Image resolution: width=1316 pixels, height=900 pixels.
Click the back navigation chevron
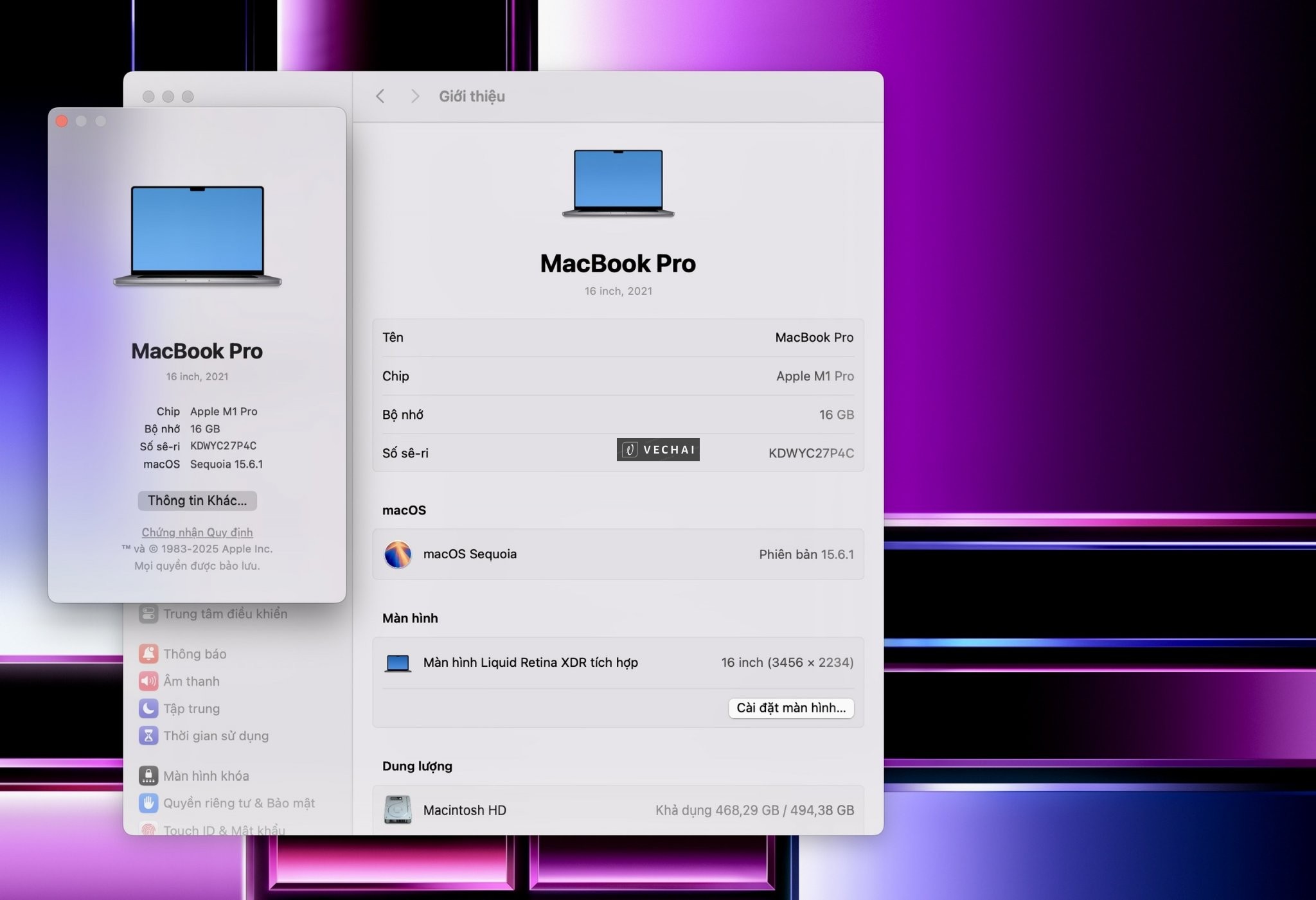(x=380, y=96)
